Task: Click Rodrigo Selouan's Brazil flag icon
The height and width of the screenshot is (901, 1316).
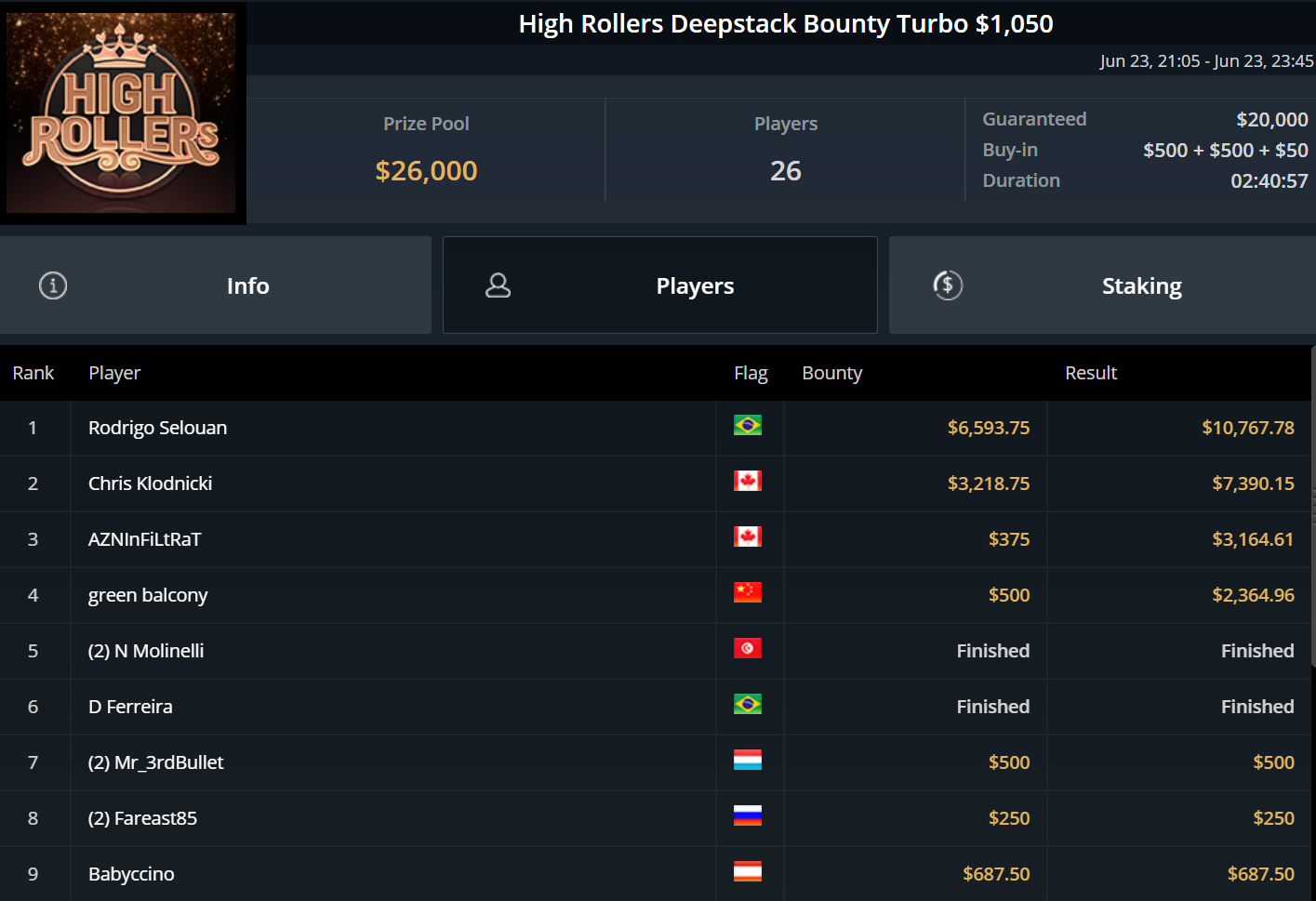Action: 747,426
